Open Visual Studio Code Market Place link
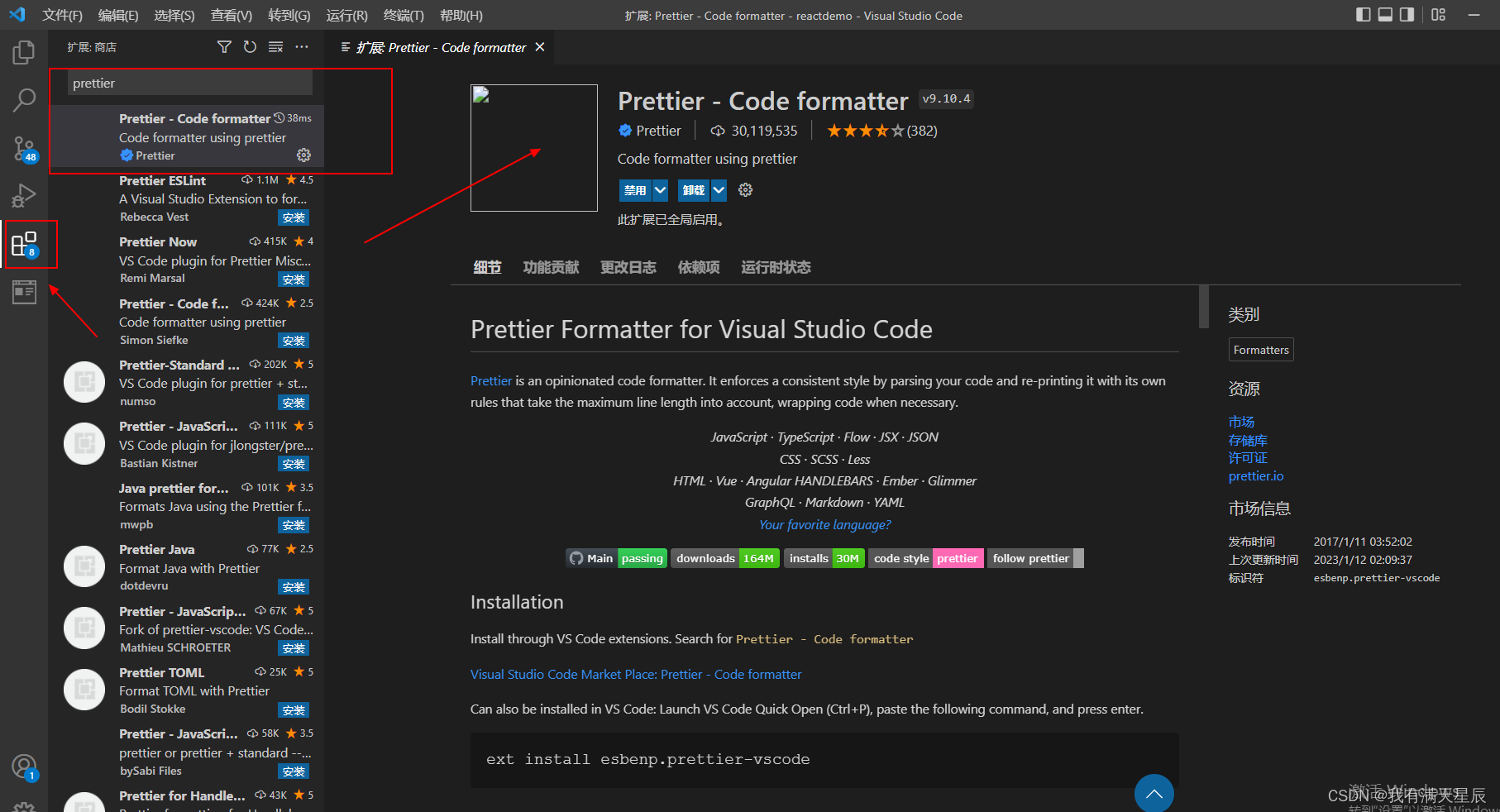The image size is (1500, 812). (x=636, y=675)
